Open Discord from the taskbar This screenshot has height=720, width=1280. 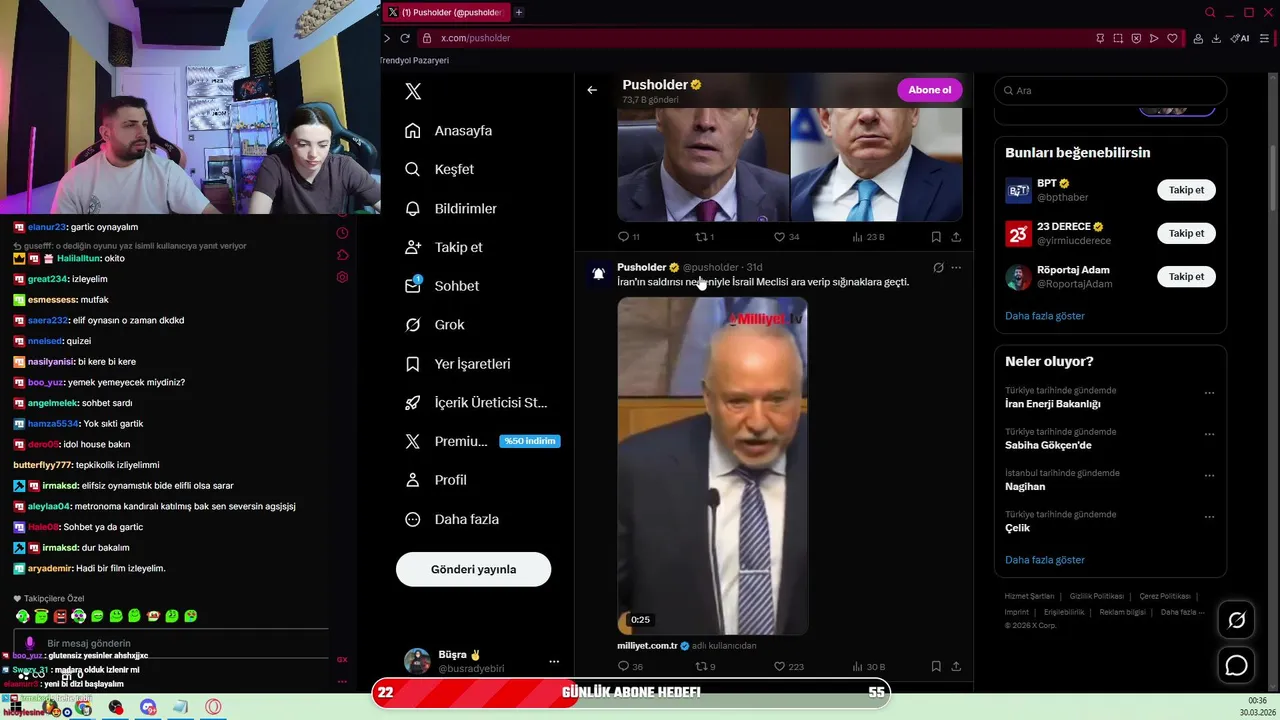[x=149, y=707]
